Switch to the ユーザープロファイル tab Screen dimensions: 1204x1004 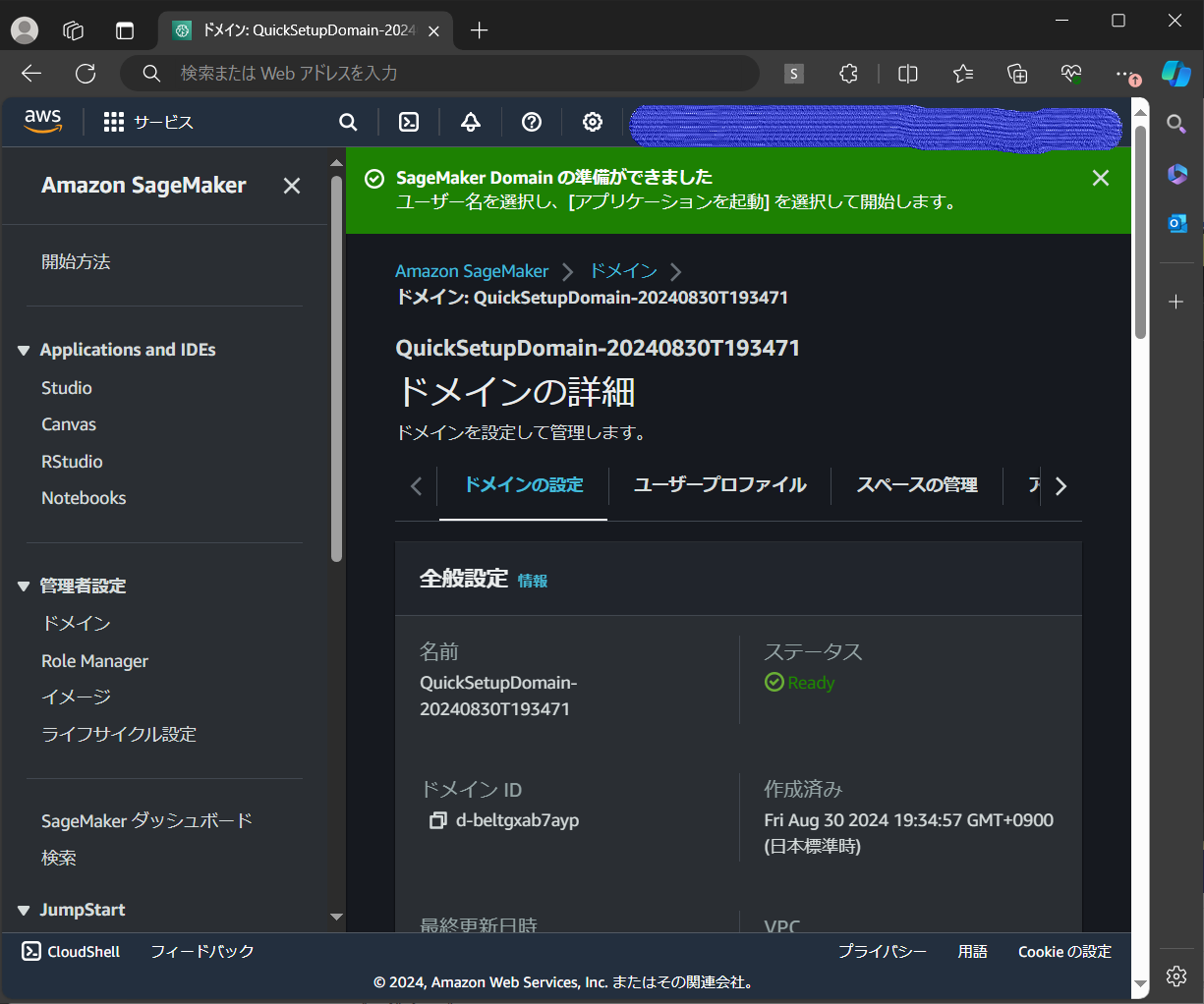719,485
